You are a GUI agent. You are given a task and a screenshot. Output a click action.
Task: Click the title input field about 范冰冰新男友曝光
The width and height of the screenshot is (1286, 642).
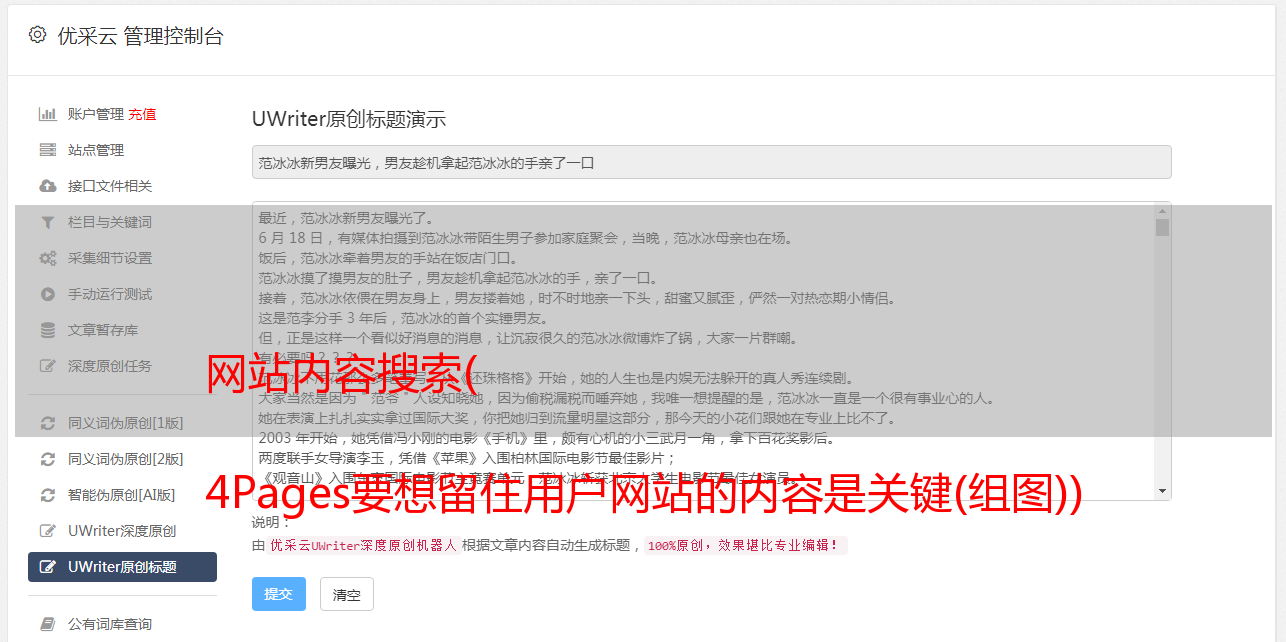coord(711,162)
